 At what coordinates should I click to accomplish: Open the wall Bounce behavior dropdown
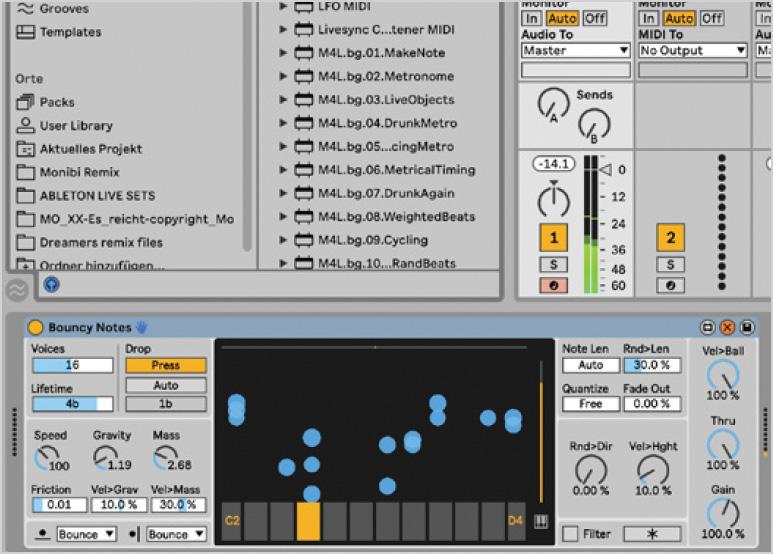(x=176, y=534)
